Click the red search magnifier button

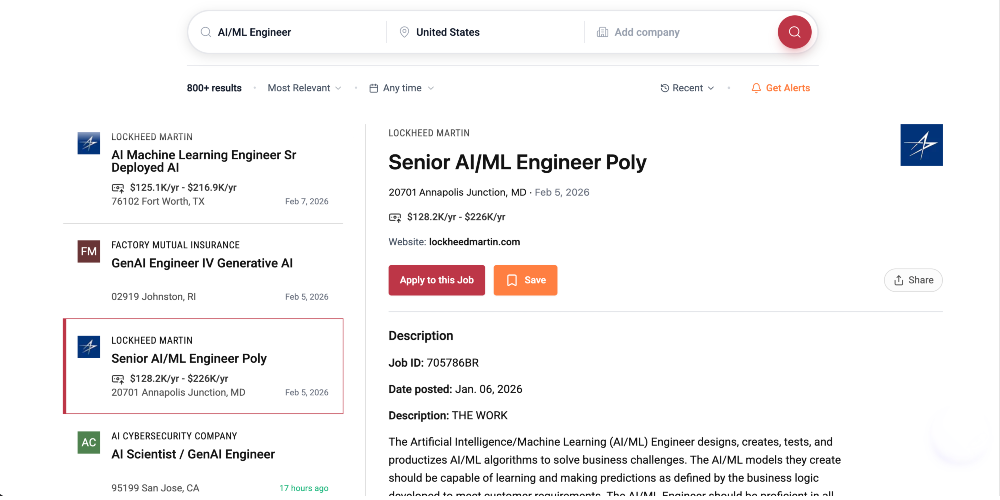(x=794, y=32)
